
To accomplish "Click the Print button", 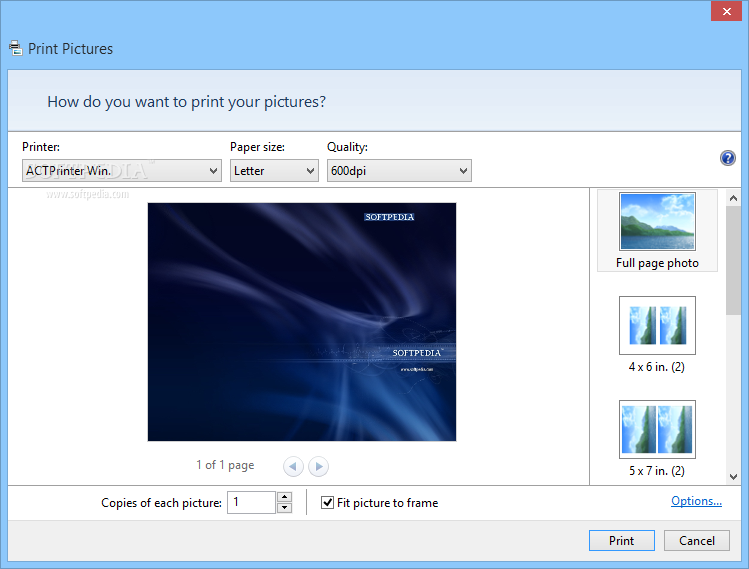I will 621,540.
